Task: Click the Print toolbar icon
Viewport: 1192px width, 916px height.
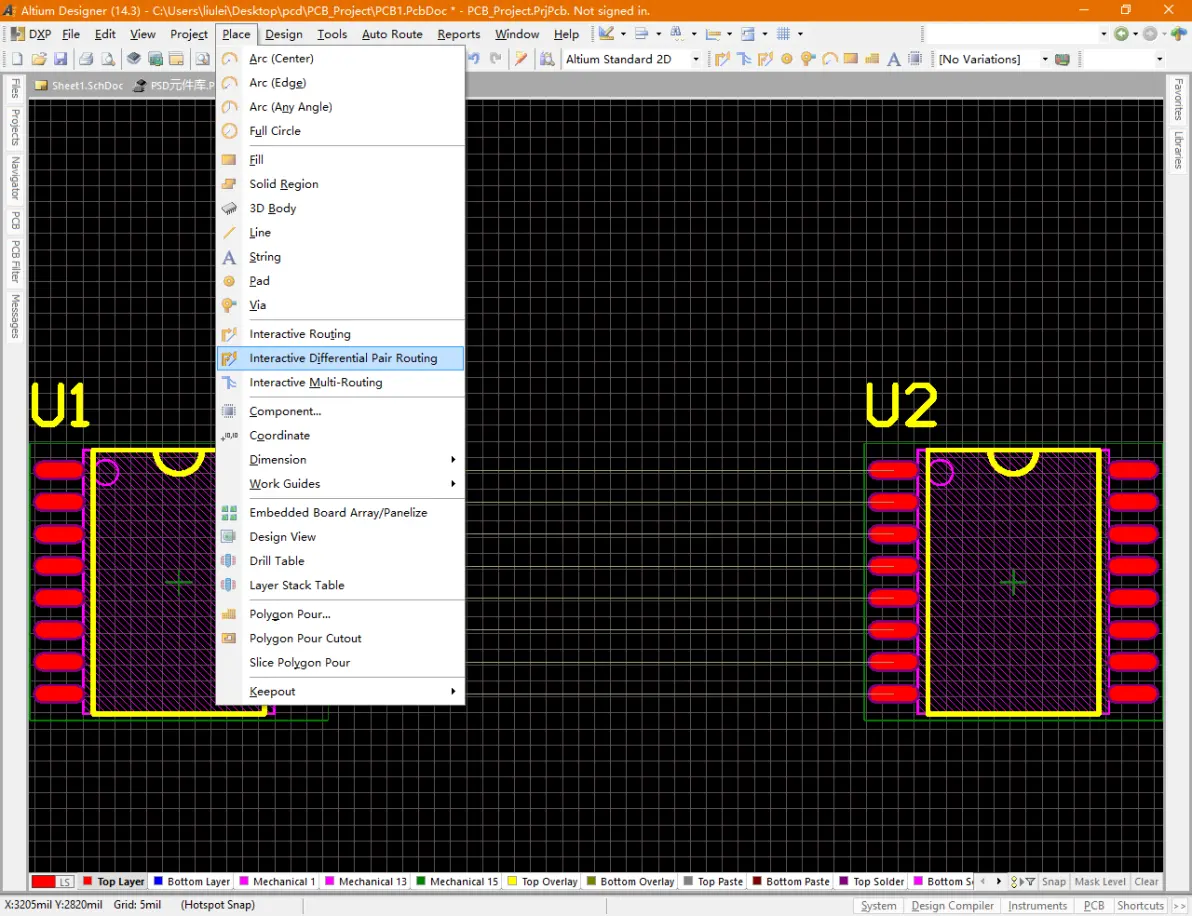Action: (86, 59)
